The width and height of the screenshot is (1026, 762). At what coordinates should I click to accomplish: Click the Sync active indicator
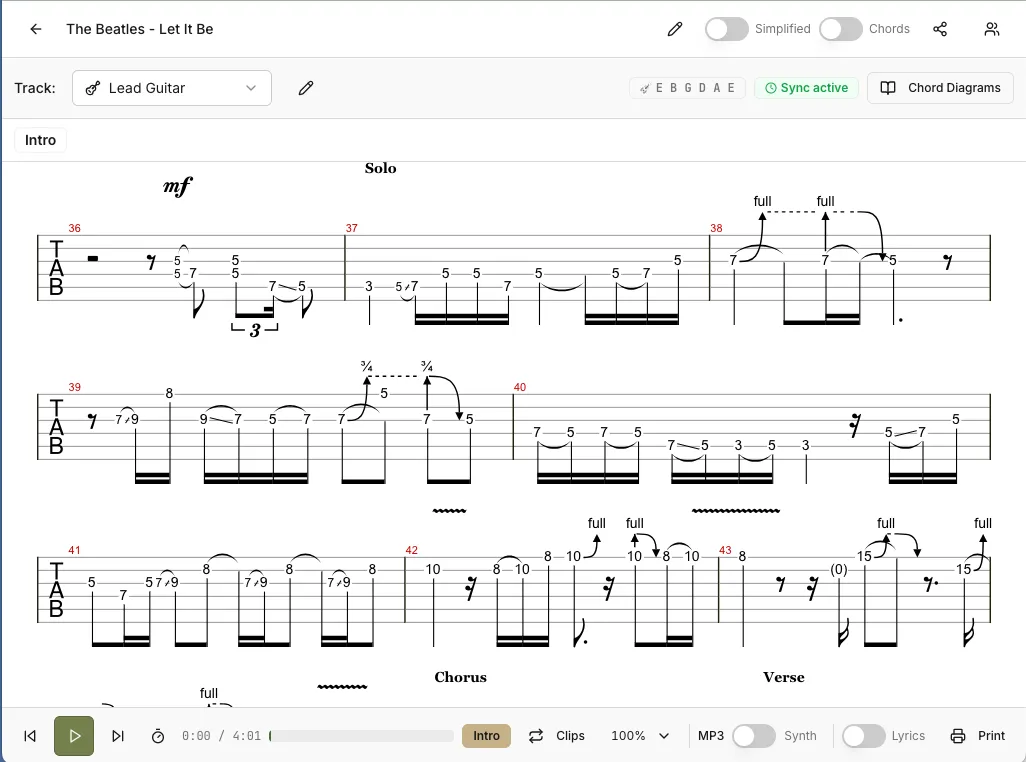click(806, 88)
